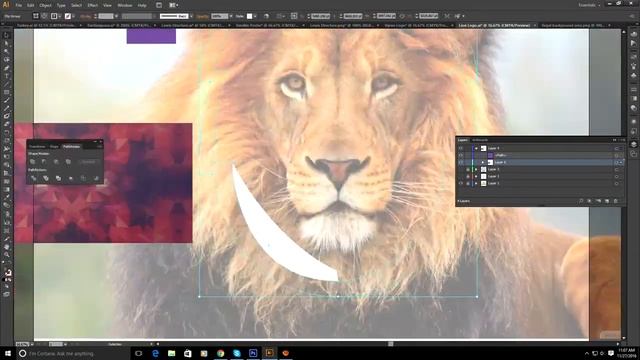Click the Delete Selection trash icon in Layers
Screen dimensions: 640x360
616,201
